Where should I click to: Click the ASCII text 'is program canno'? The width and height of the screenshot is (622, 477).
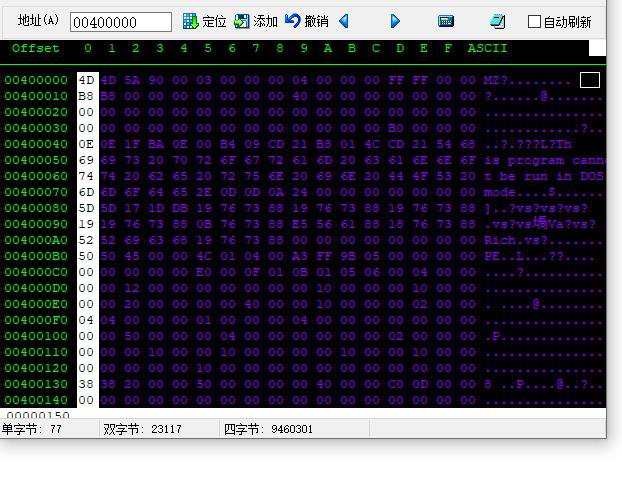click(545, 160)
